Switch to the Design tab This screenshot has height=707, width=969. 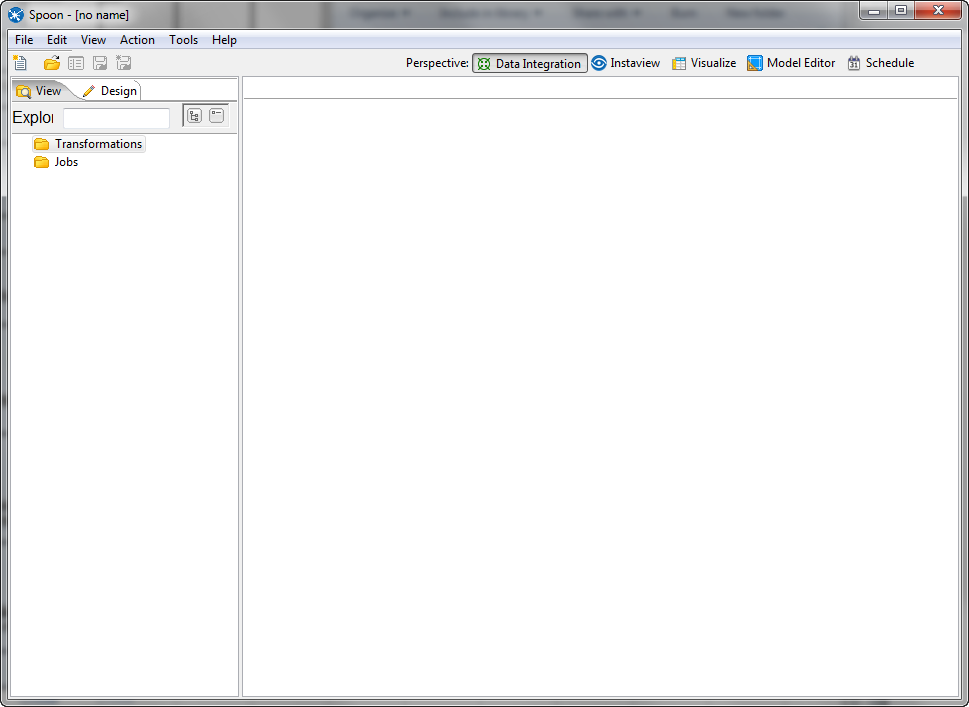111,91
